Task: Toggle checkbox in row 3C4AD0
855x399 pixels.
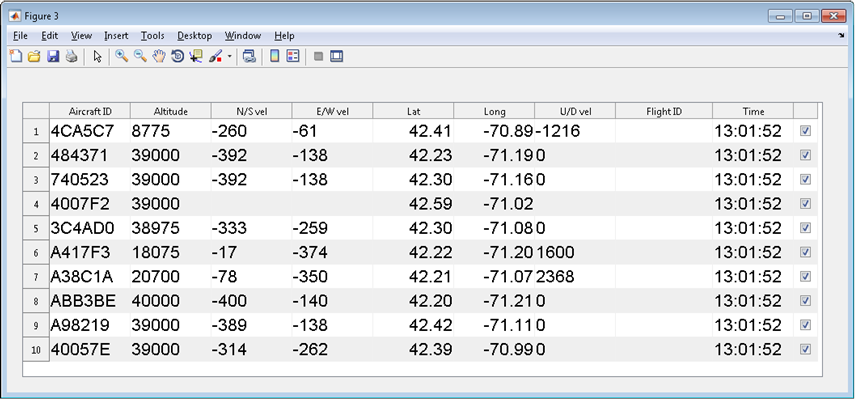Action: point(805,228)
